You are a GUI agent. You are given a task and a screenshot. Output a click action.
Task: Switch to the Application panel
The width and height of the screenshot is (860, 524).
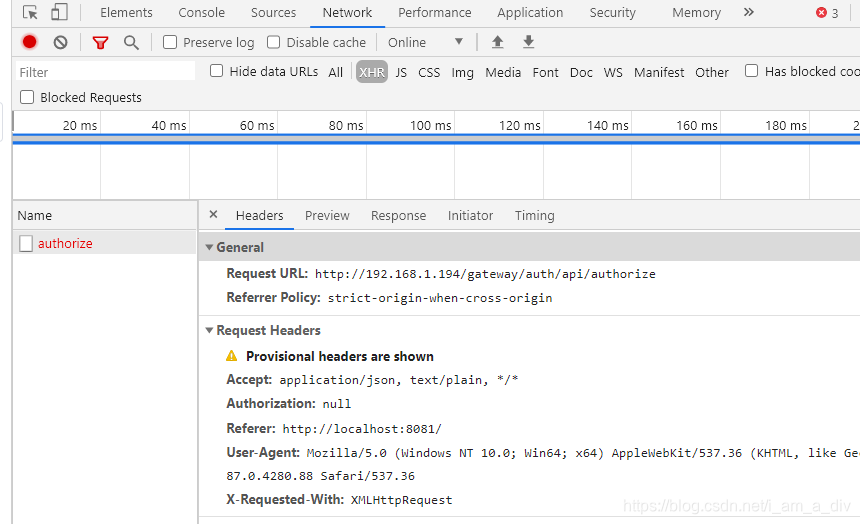tap(530, 13)
